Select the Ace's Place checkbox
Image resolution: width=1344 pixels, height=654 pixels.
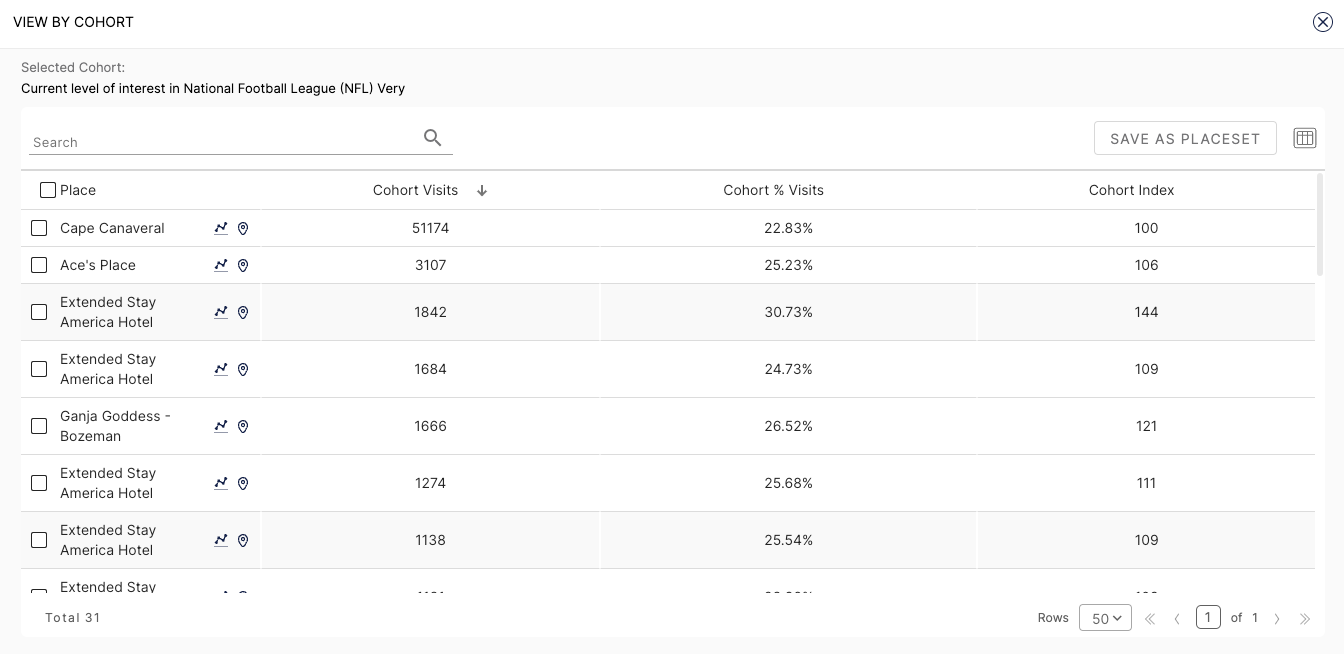39,265
